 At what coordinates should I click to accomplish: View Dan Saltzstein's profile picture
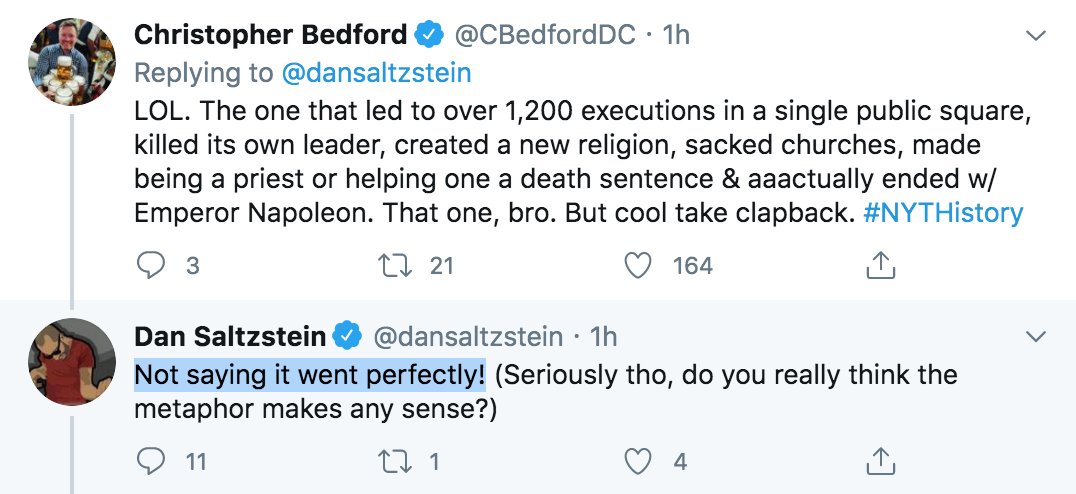[70, 360]
